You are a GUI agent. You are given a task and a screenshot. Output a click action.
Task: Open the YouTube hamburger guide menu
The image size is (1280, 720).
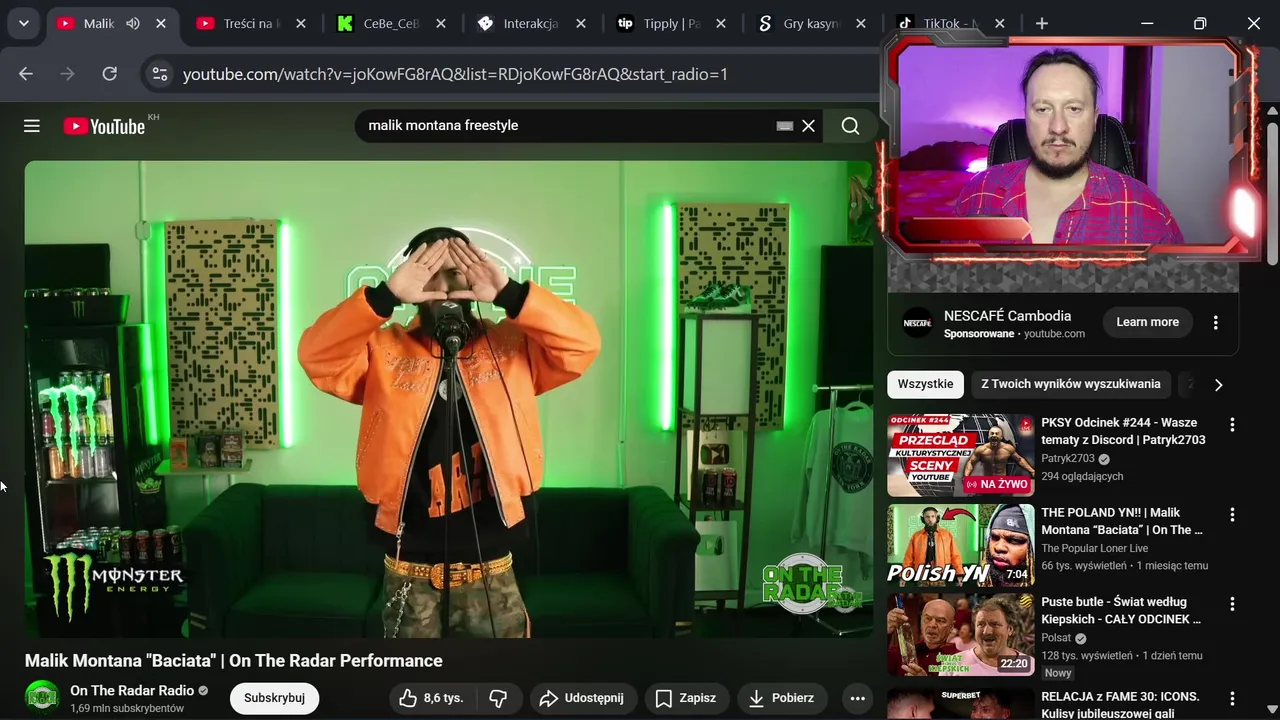click(x=32, y=125)
